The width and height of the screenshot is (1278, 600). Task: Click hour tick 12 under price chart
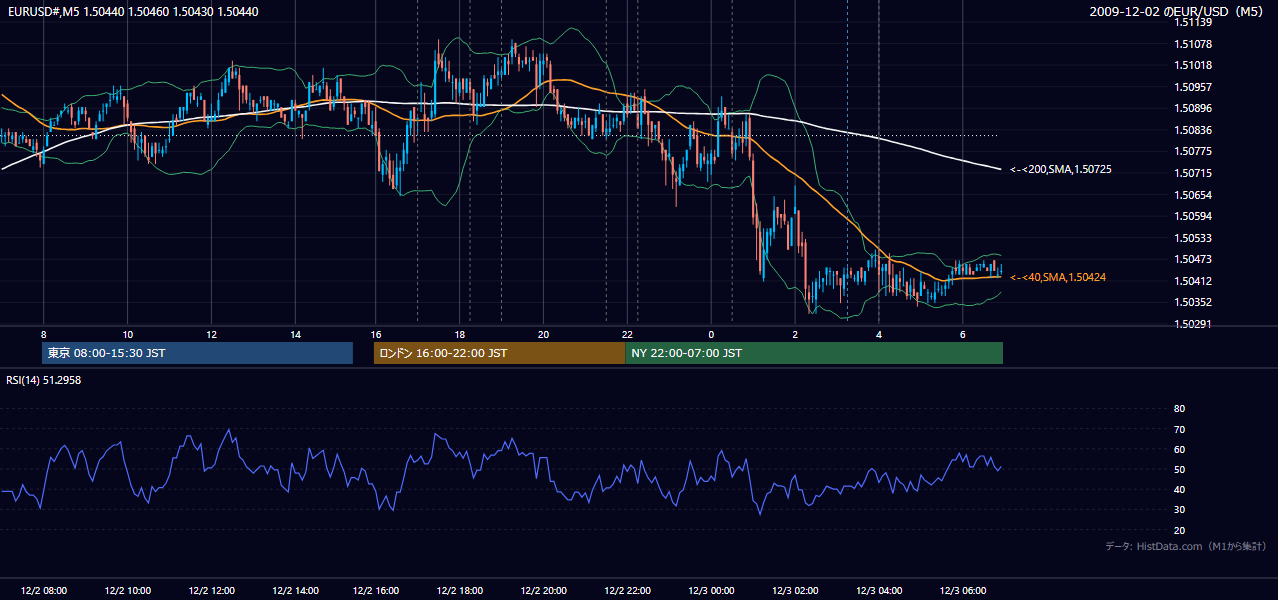click(211, 334)
